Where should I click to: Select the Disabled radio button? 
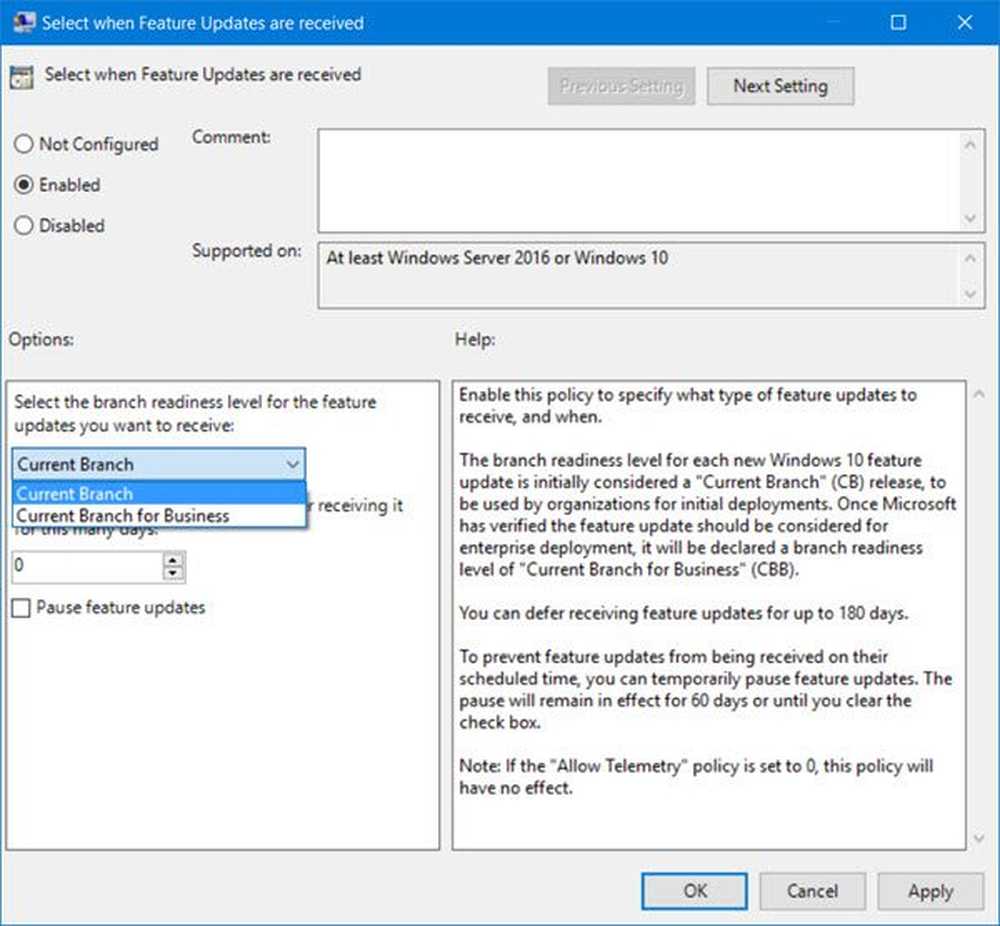[x=24, y=225]
